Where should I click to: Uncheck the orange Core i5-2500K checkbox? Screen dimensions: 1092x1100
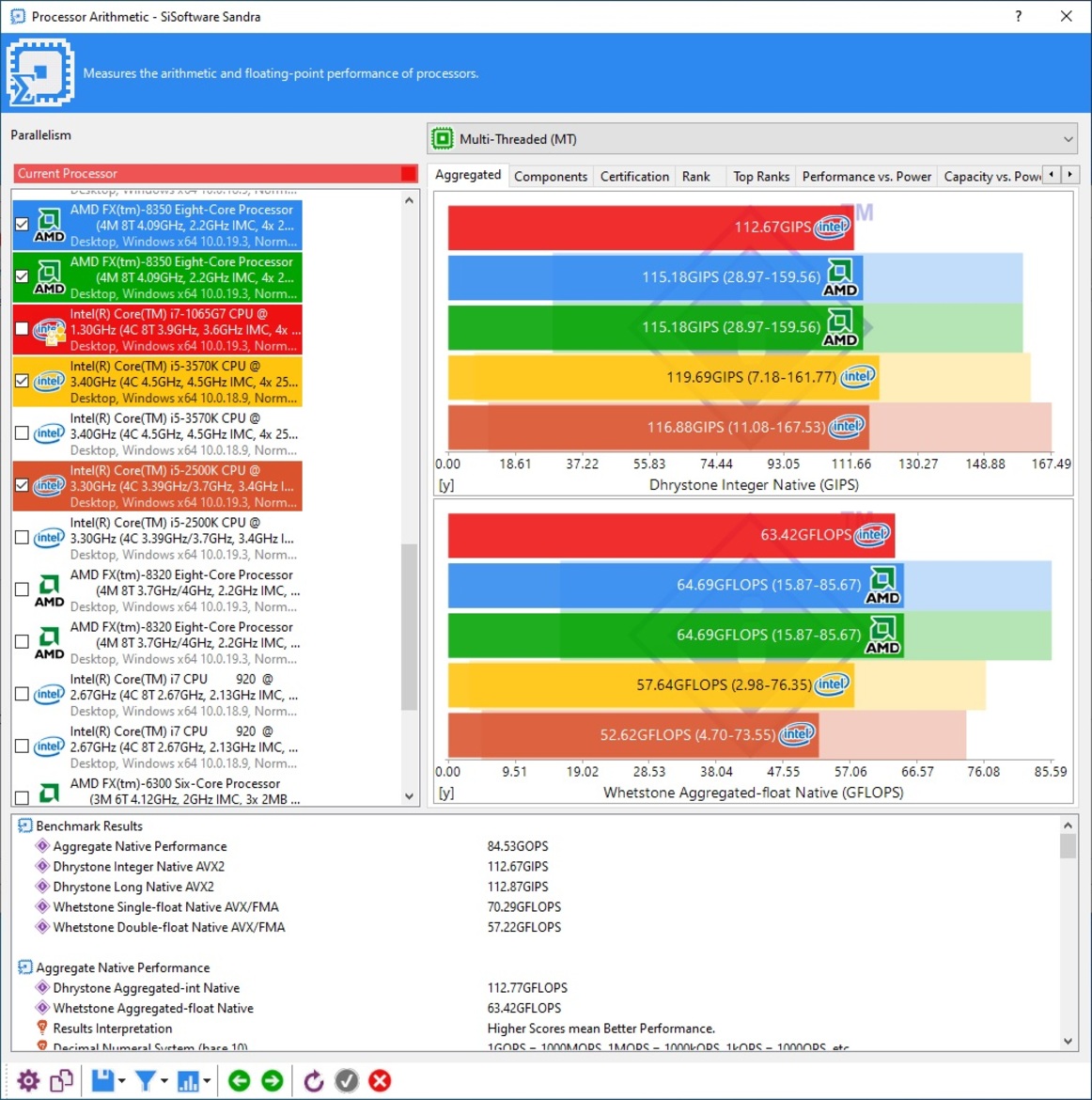coord(22,485)
